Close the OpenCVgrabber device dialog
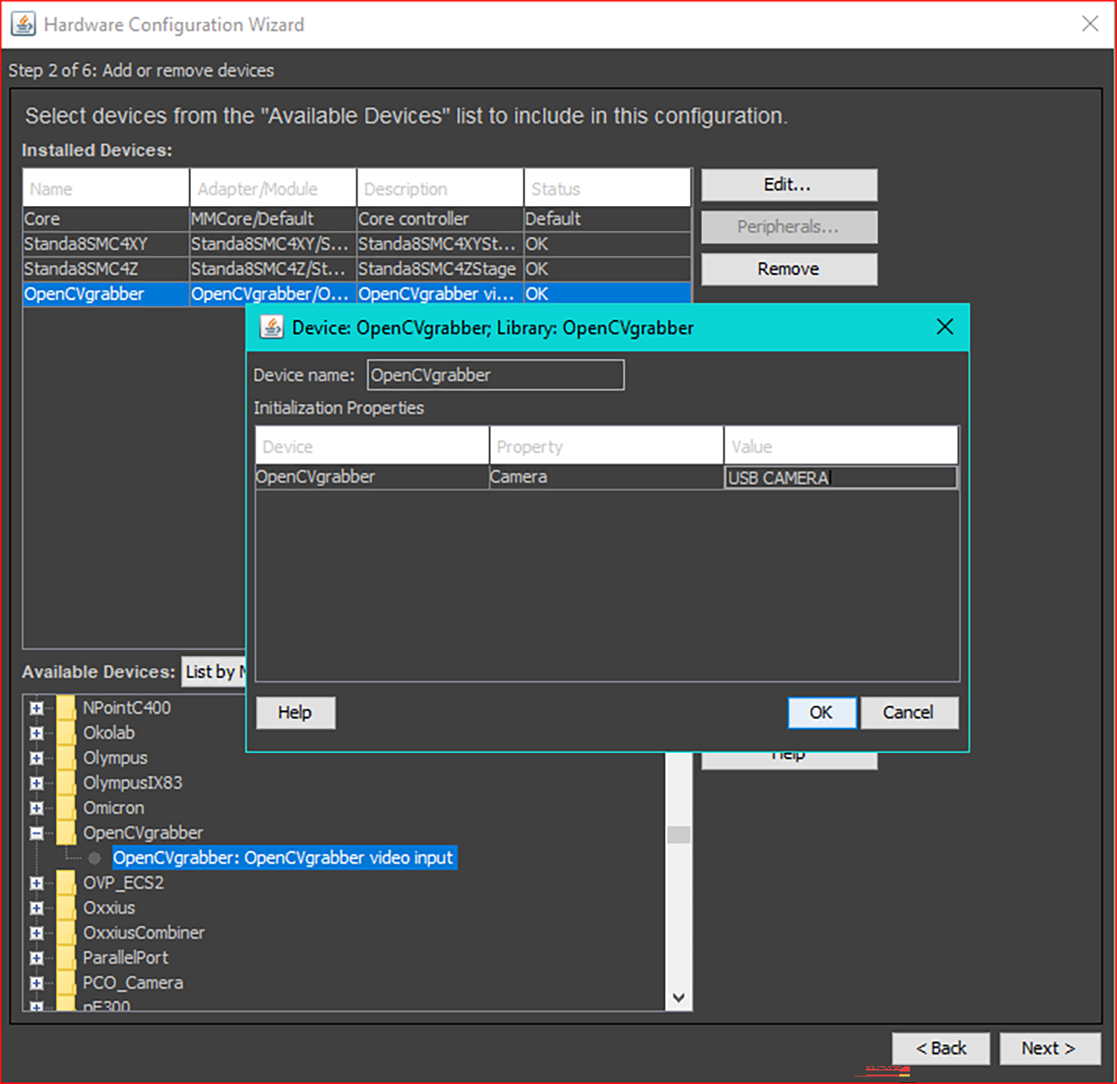This screenshot has height=1084, width=1117. (x=944, y=327)
